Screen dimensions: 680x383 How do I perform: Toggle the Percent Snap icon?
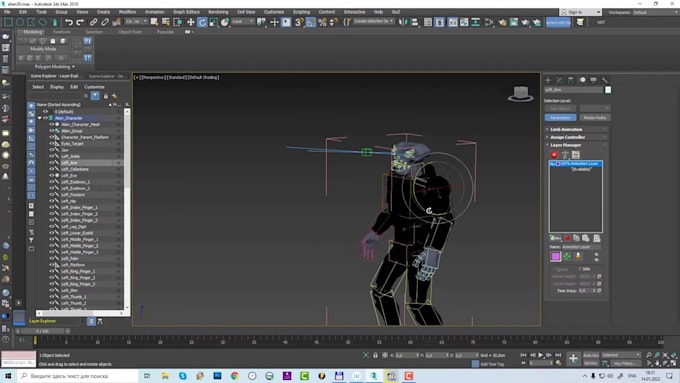click(322, 22)
